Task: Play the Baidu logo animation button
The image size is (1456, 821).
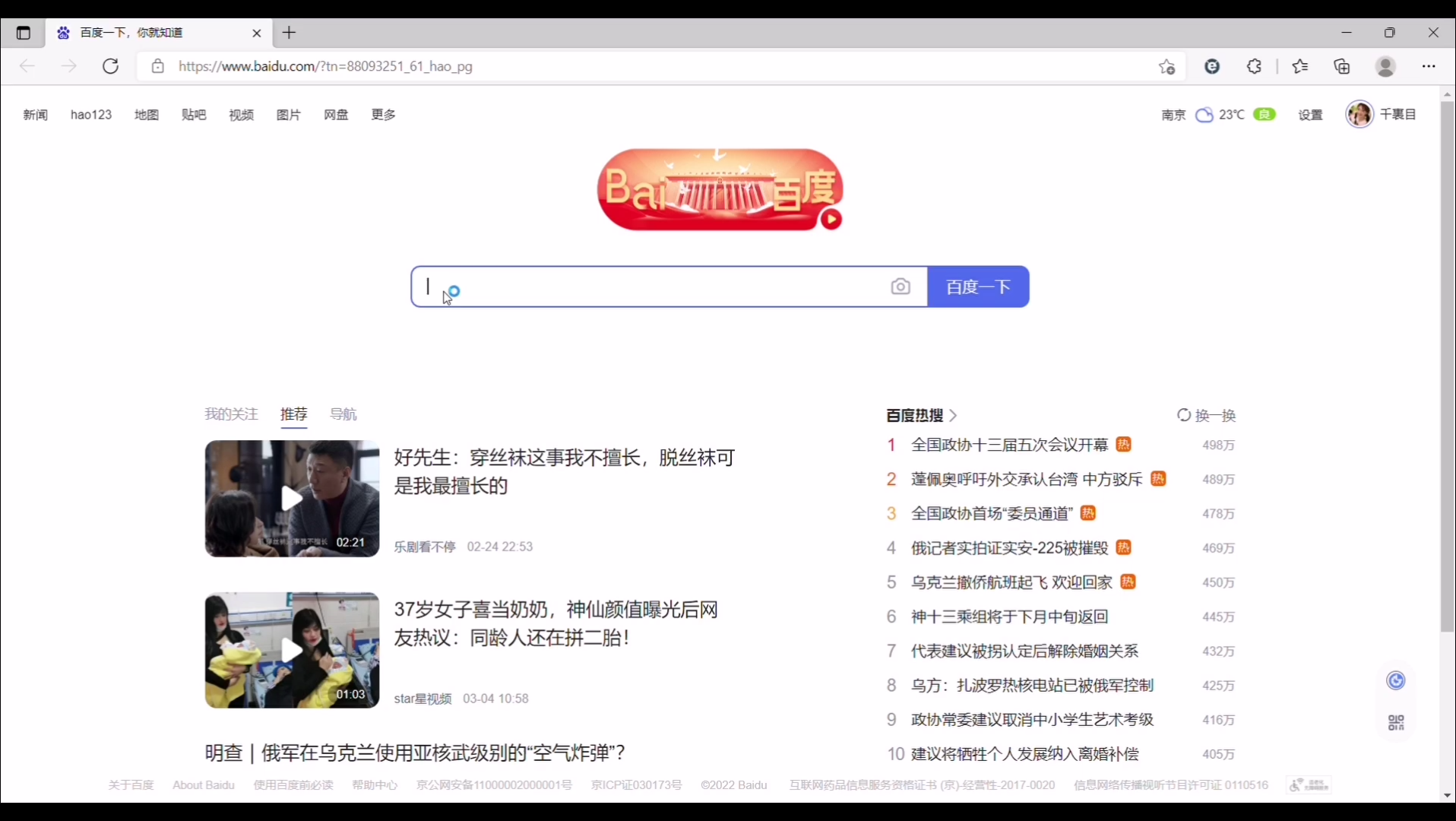Action: click(x=831, y=220)
